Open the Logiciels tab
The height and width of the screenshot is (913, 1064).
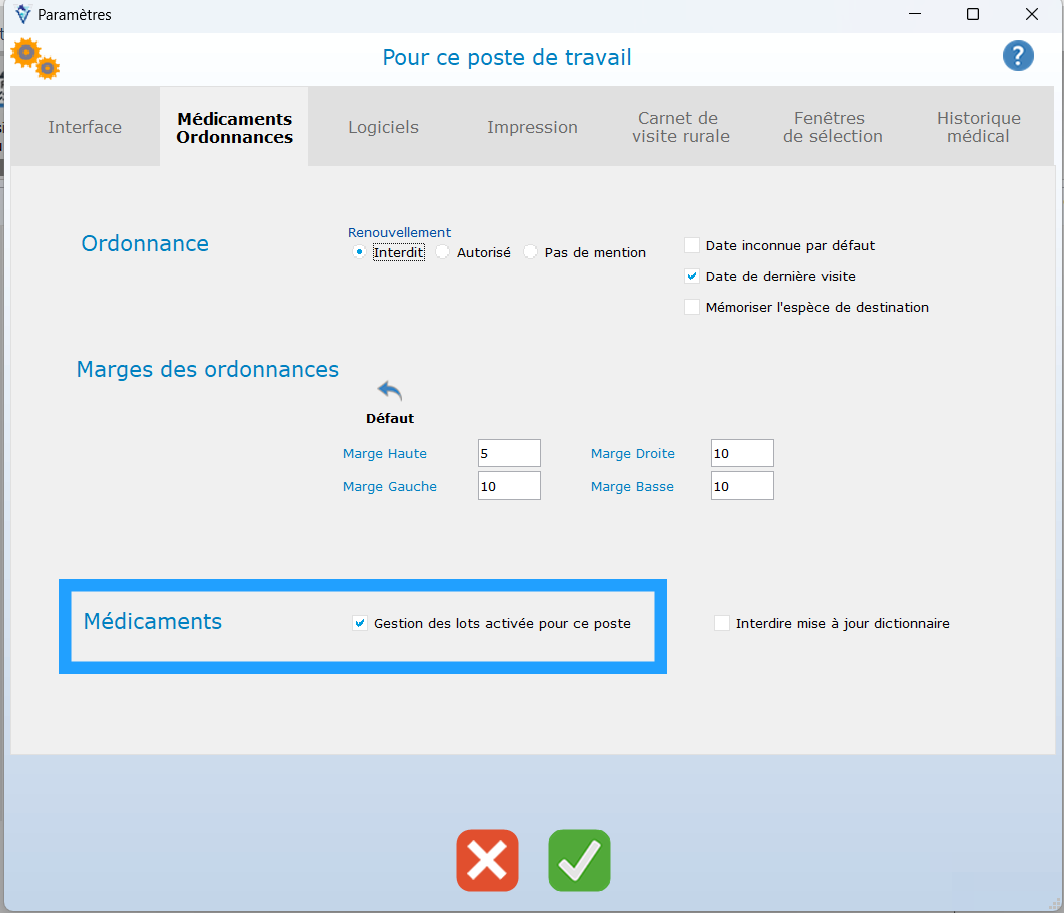click(x=383, y=127)
